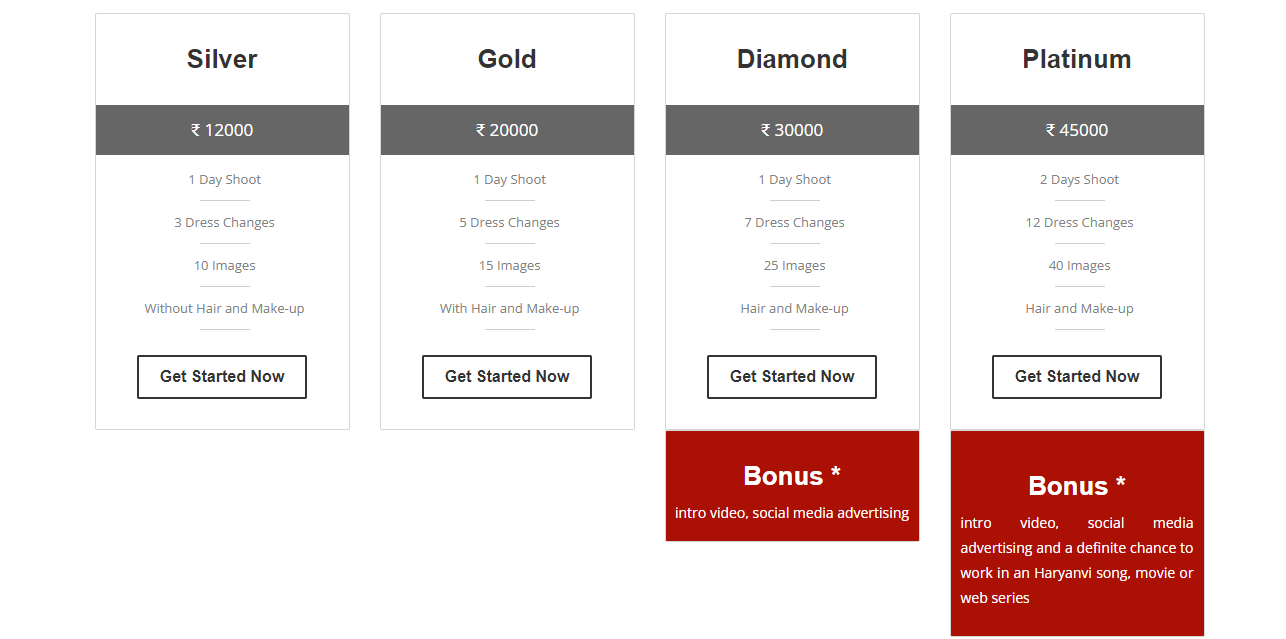Viewport: 1286px width, 639px height.
Task: Click 'Without Hair and Make-up' in Silver
Action: coord(224,308)
